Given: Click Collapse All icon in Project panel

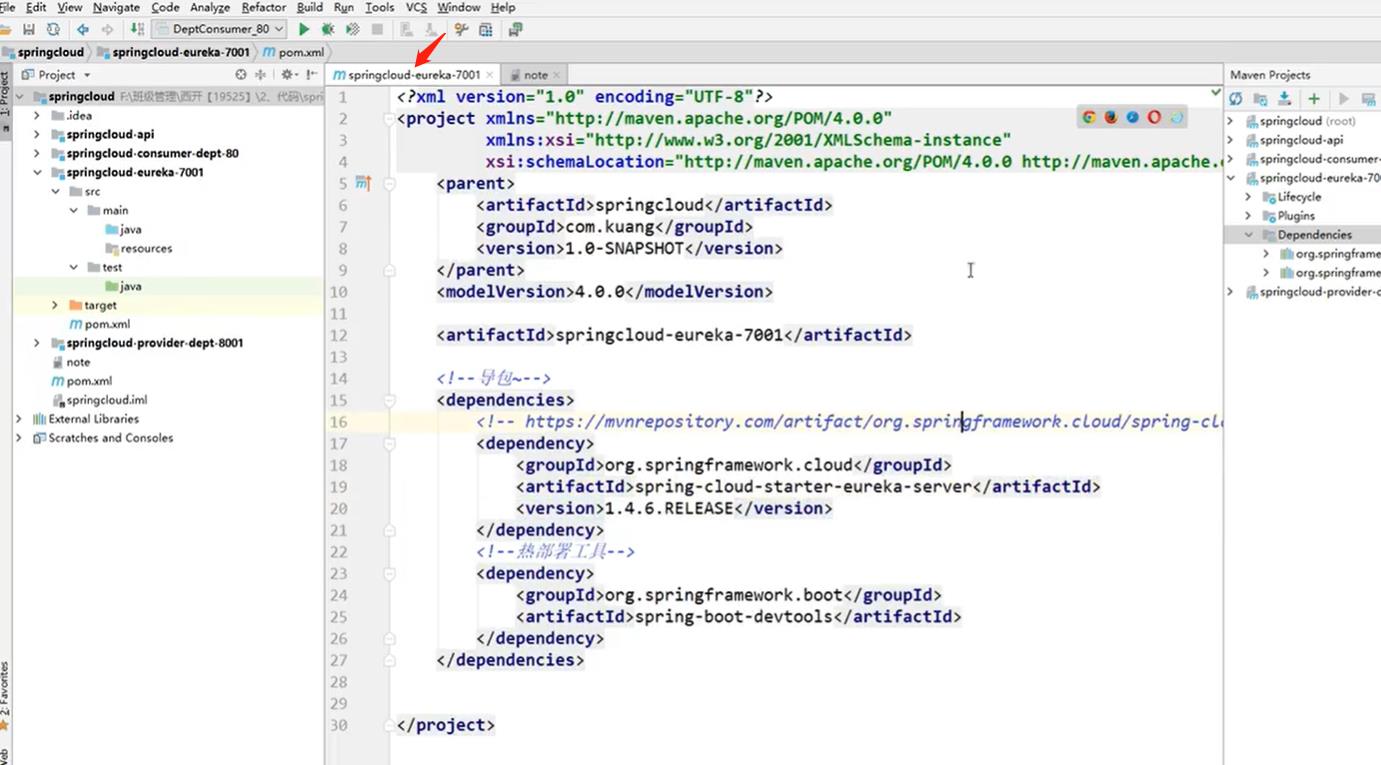Looking at the screenshot, I should pos(260,75).
